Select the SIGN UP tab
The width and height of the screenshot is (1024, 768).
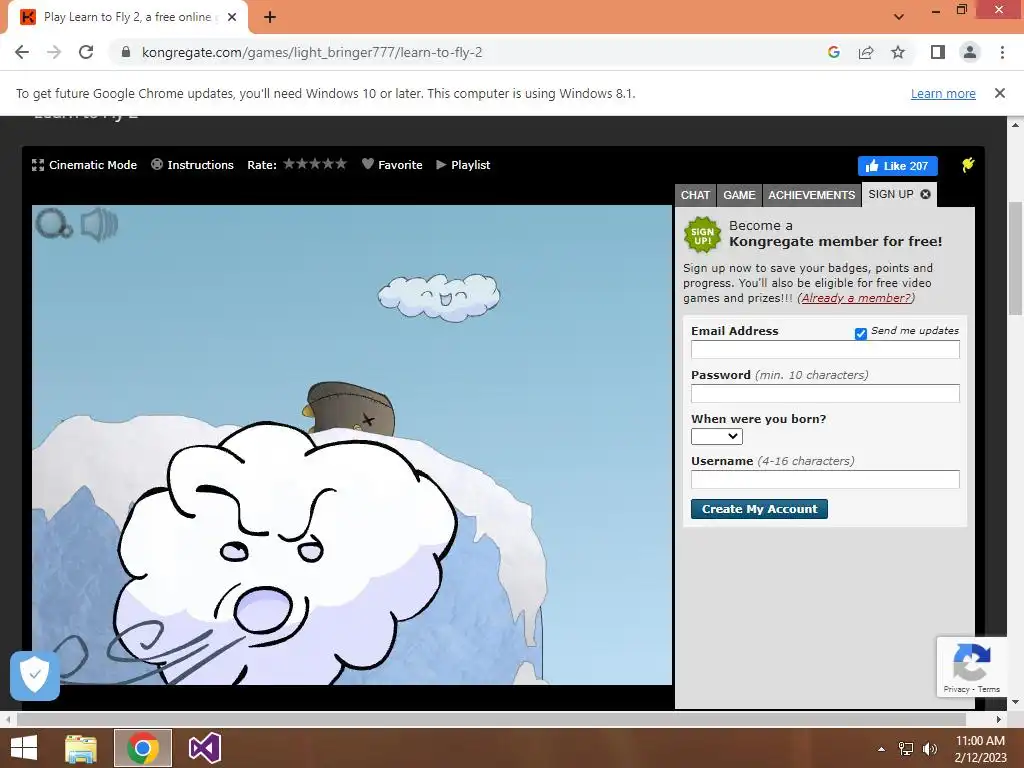(x=891, y=195)
